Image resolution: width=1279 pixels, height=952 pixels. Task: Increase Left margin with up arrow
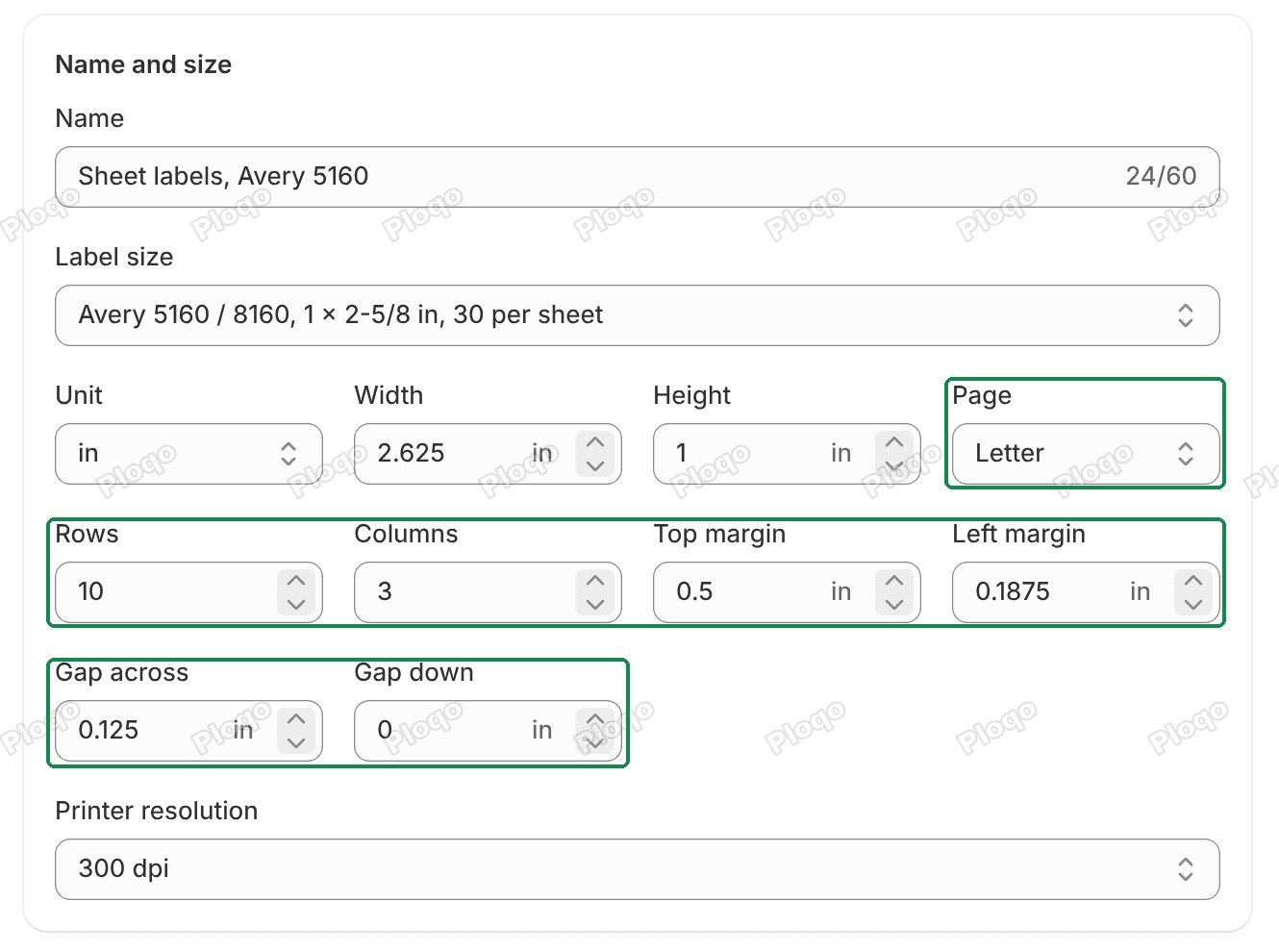[1193, 581]
